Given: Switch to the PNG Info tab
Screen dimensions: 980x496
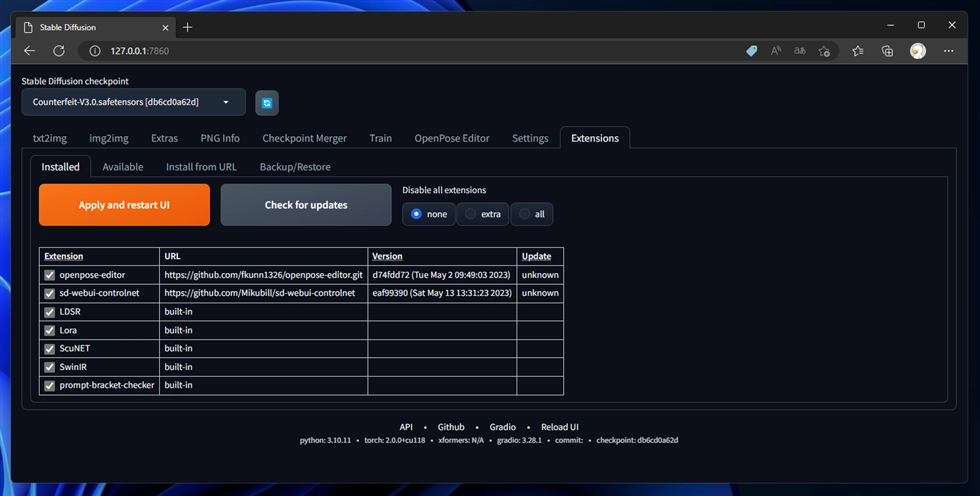Looking at the screenshot, I should [220, 138].
